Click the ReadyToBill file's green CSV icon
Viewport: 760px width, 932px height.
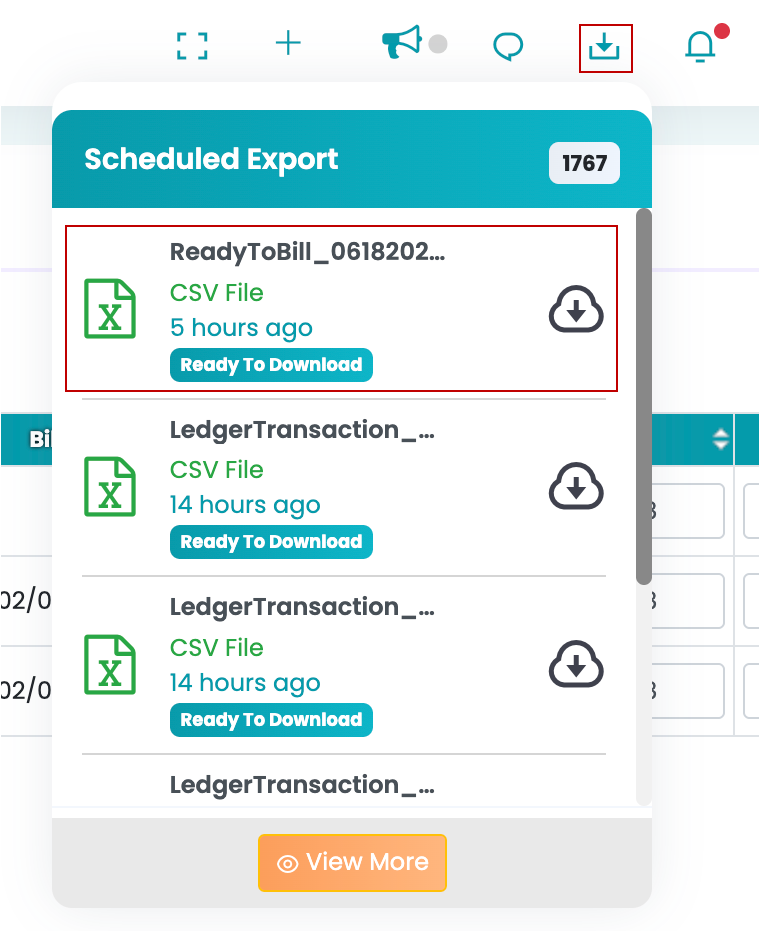tap(110, 309)
